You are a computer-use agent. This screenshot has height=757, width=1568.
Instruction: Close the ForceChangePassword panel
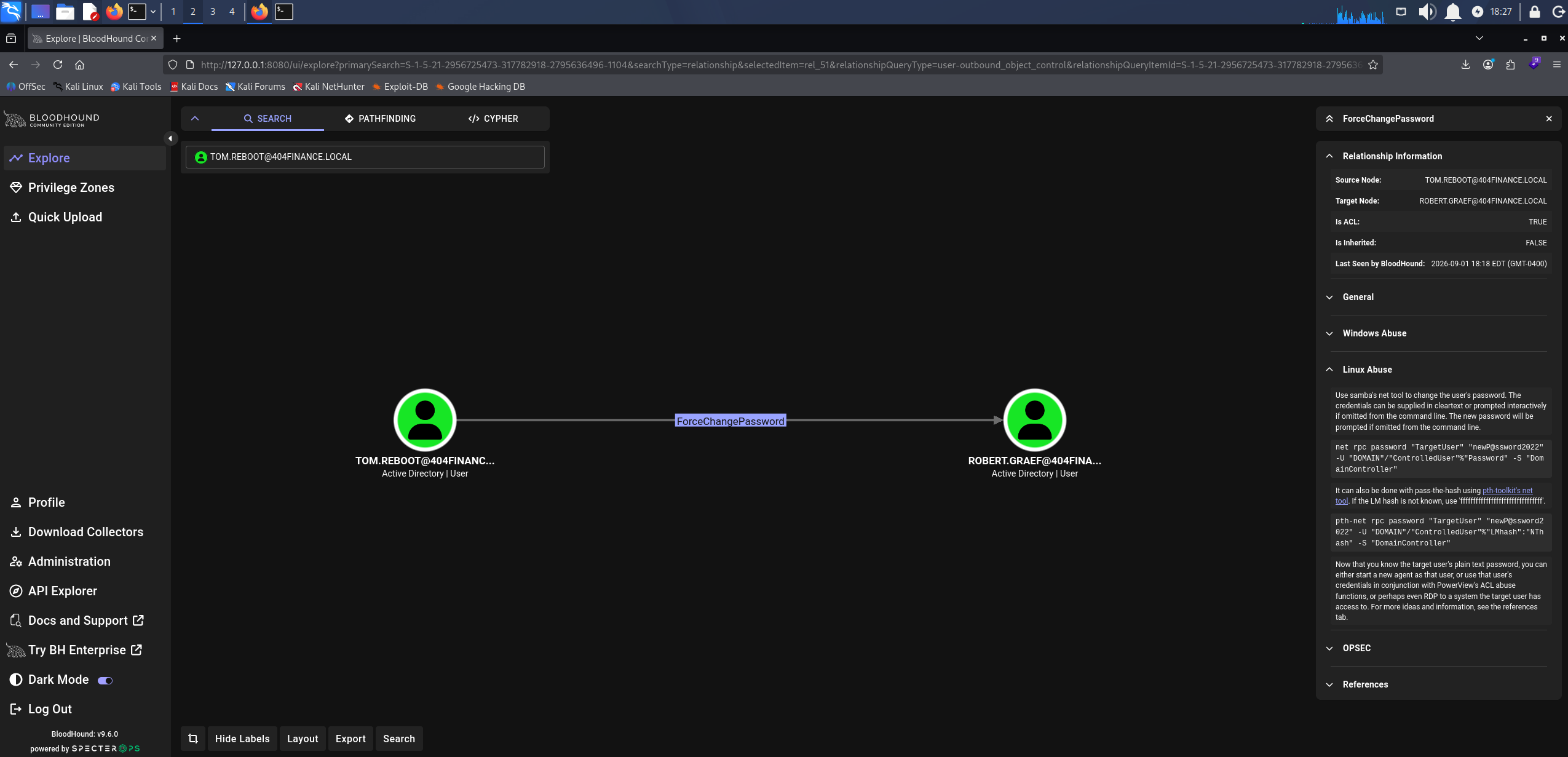1549,119
